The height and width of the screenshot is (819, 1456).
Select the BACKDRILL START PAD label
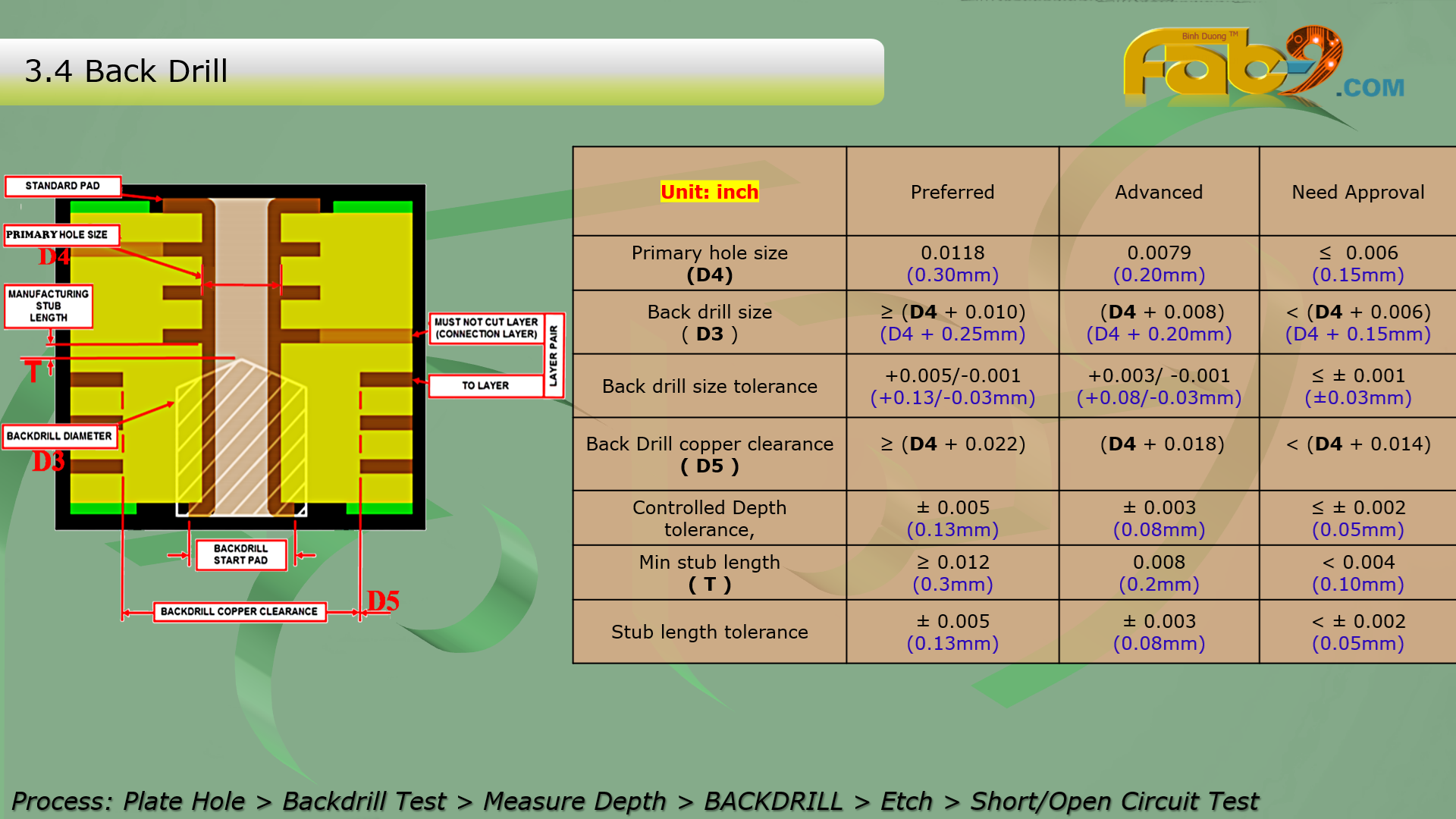point(240,554)
